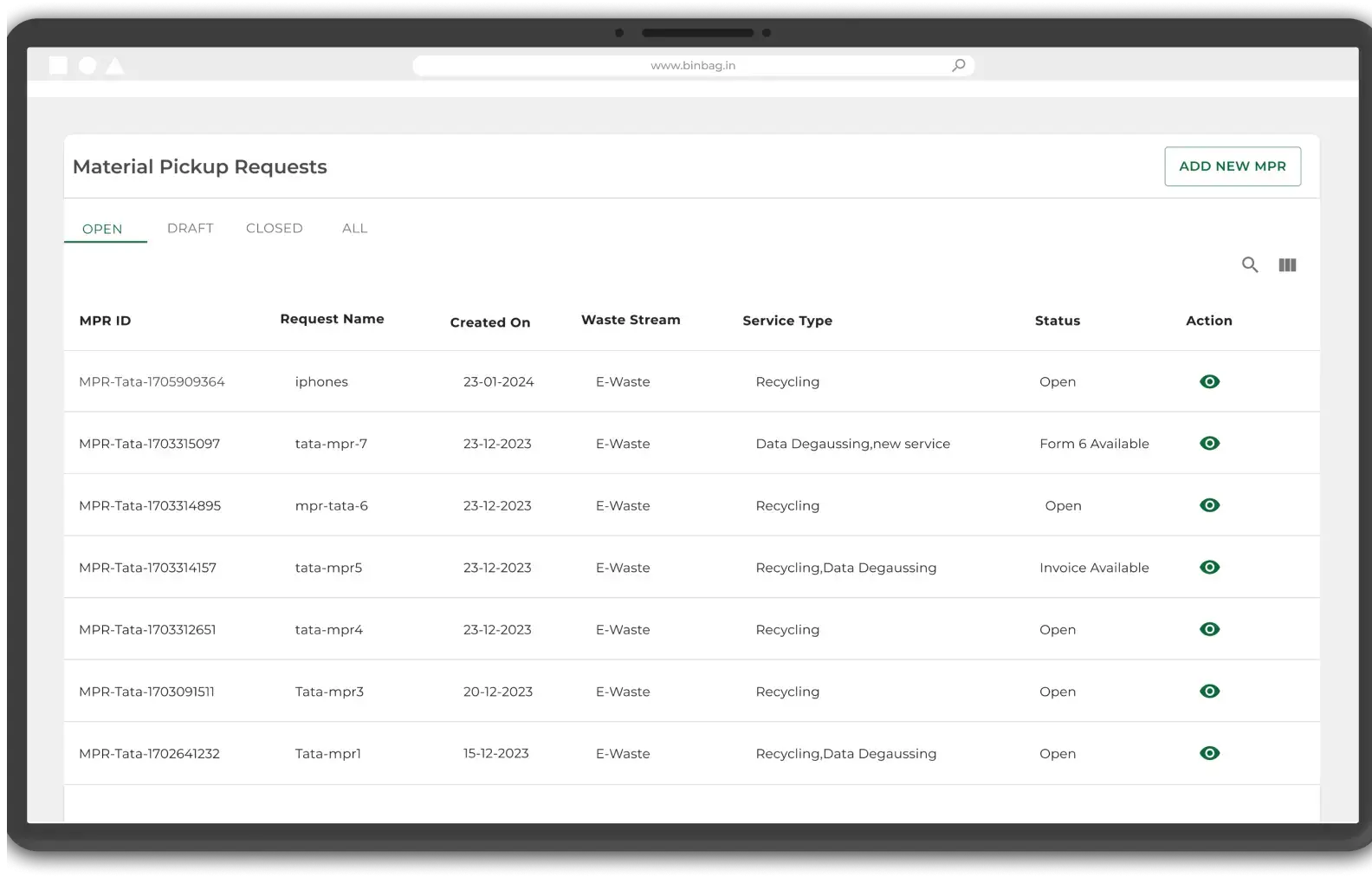
Task: View details of tata-mpr-7 via eye icon
Action: pyautogui.click(x=1209, y=444)
